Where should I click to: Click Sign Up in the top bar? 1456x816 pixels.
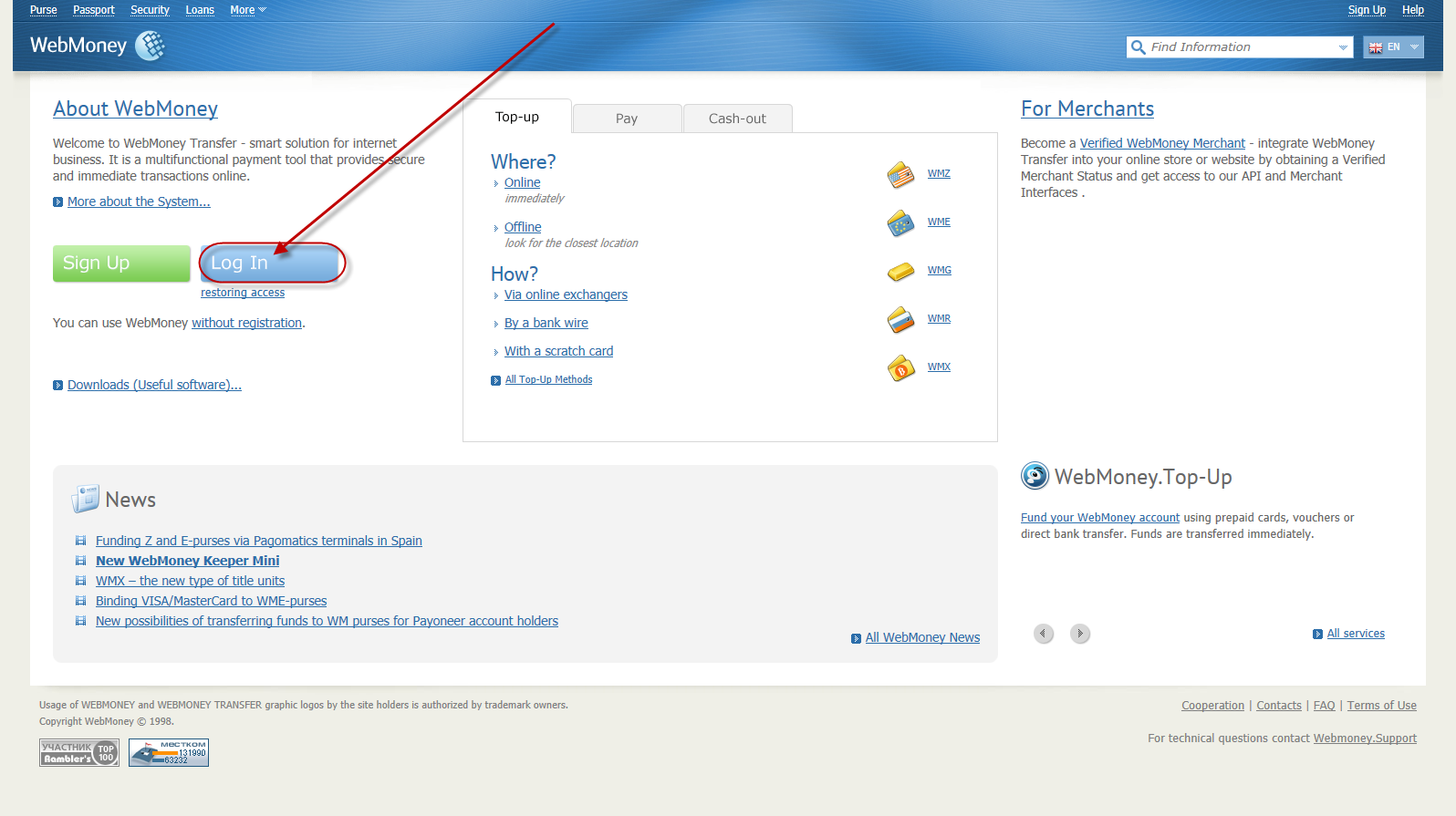click(1367, 10)
